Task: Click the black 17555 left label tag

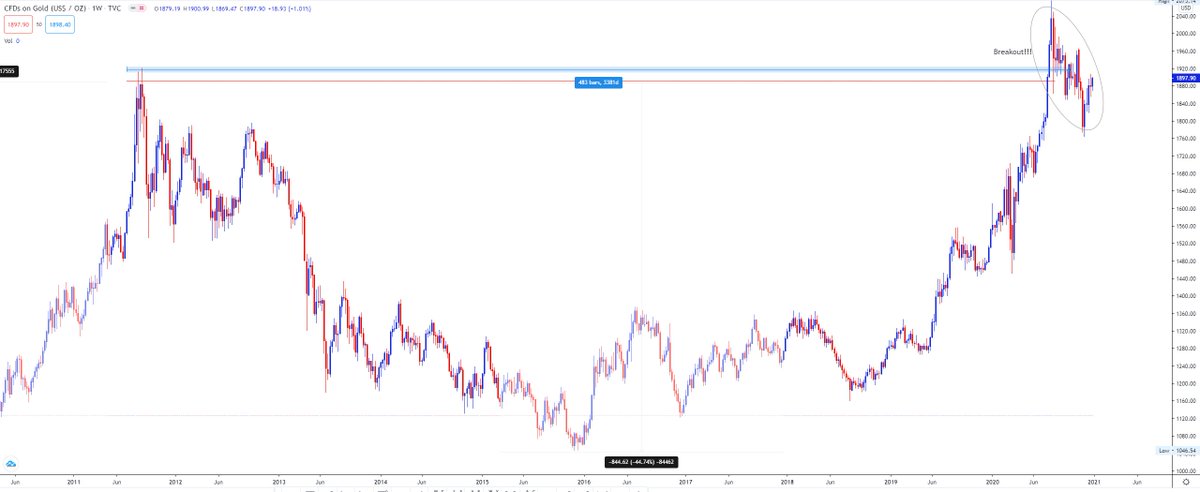Action: pyautogui.click(x=9, y=71)
